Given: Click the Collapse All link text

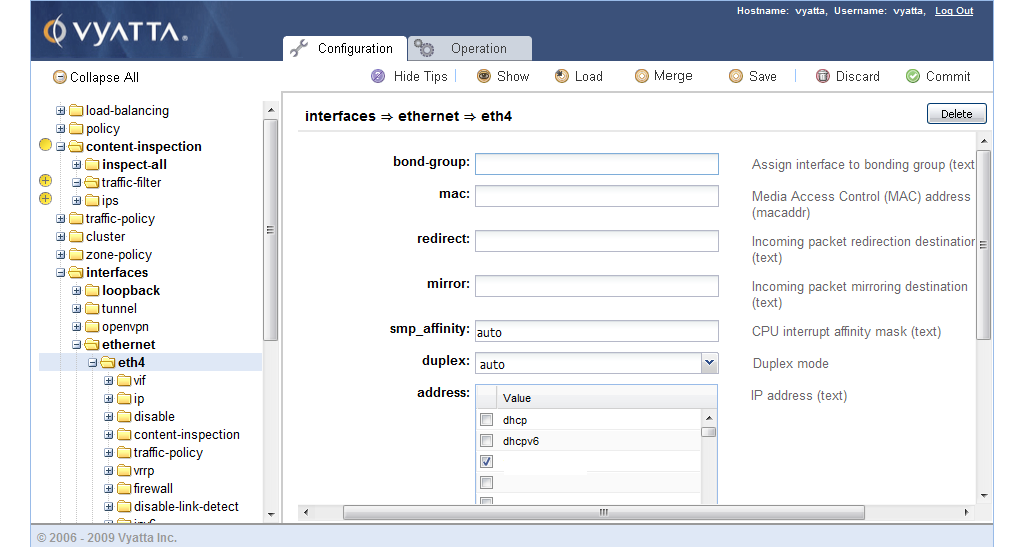Looking at the screenshot, I should 105,77.
